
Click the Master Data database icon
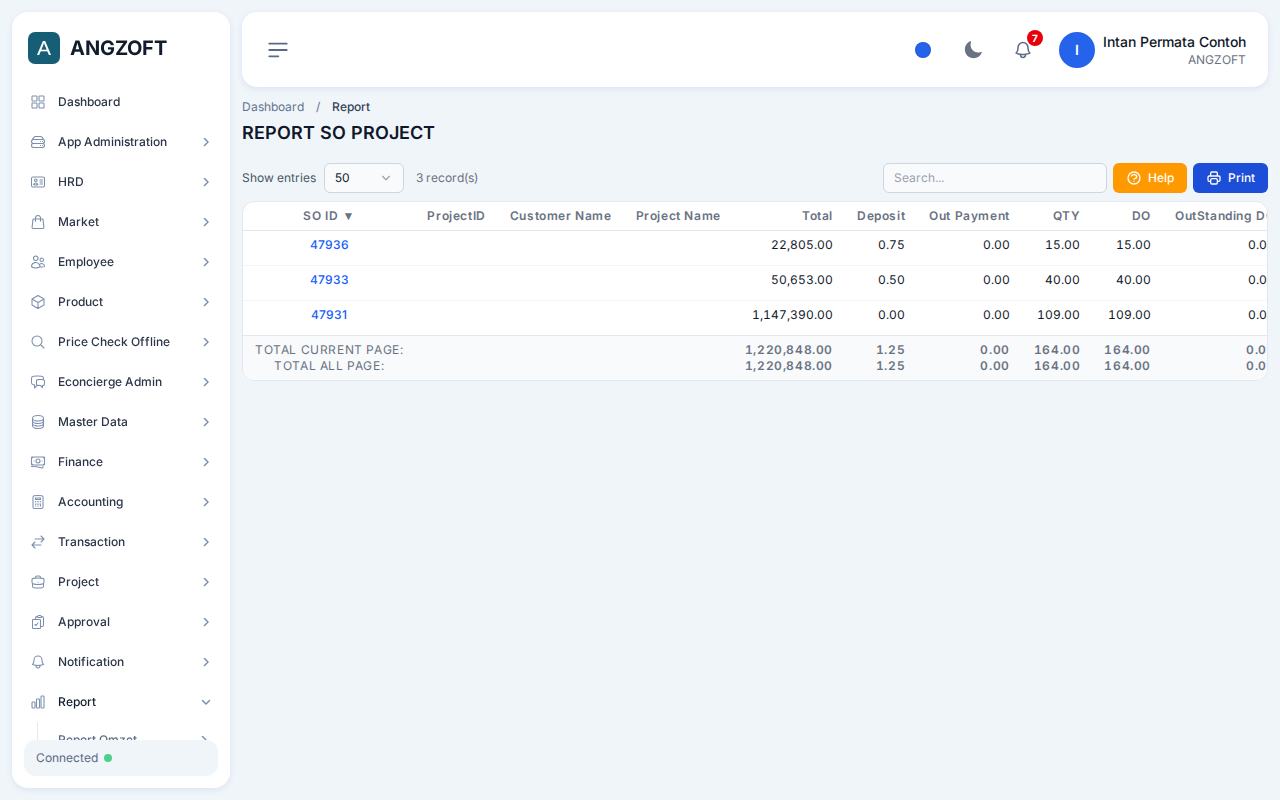pyautogui.click(x=38, y=422)
